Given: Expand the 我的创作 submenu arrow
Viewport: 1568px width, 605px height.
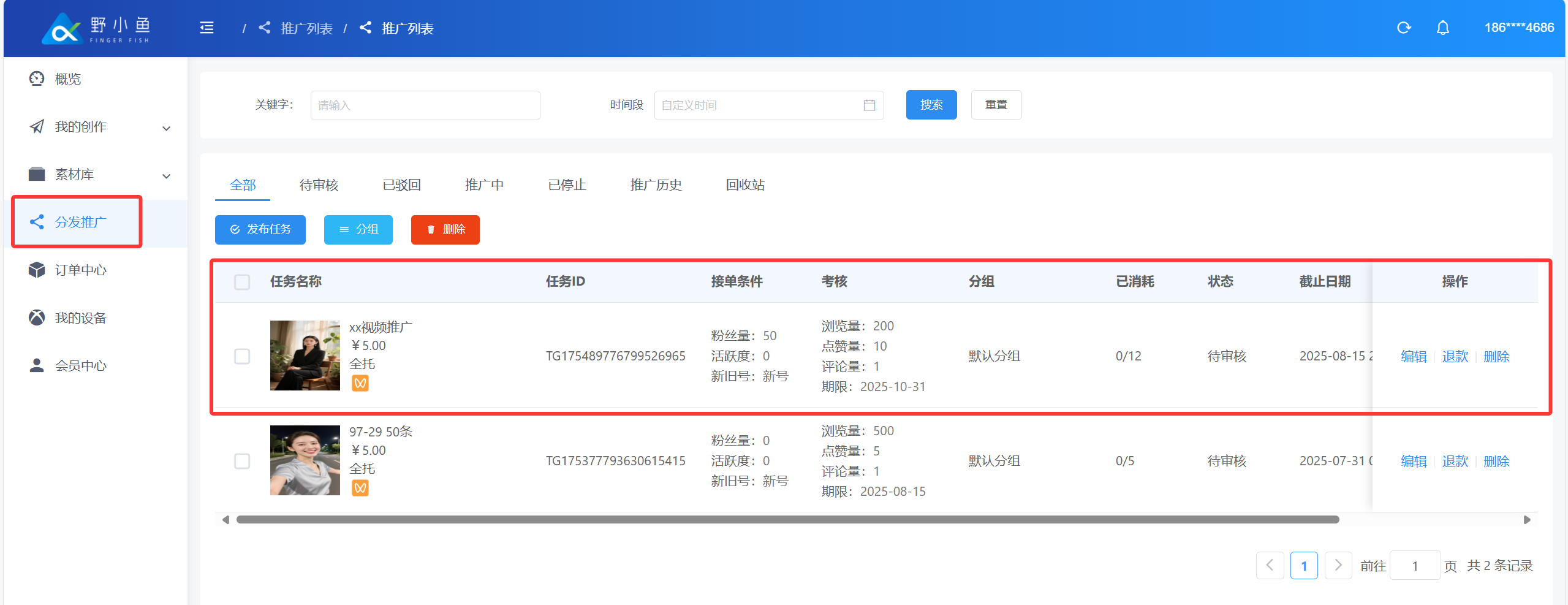Looking at the screenshot, I should 166,128.
